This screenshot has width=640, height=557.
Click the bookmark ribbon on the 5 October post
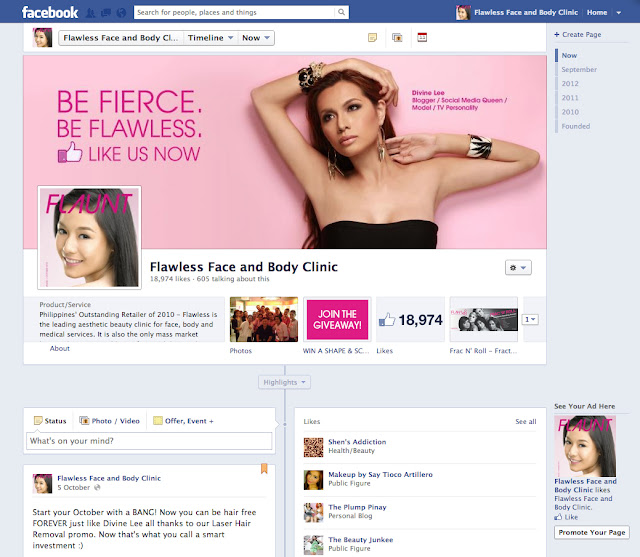[x=264, y=468]
